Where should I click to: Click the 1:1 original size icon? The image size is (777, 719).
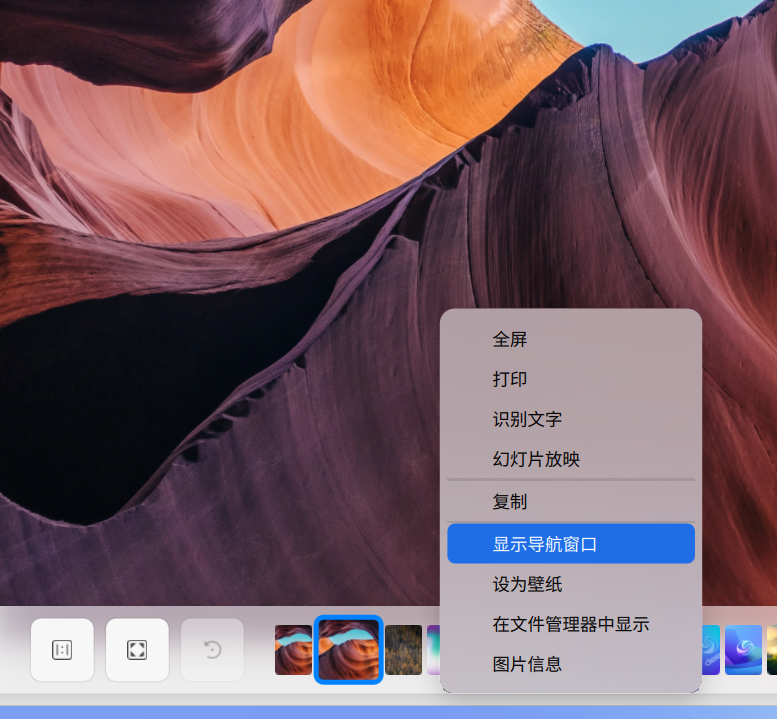click(62, 650)
